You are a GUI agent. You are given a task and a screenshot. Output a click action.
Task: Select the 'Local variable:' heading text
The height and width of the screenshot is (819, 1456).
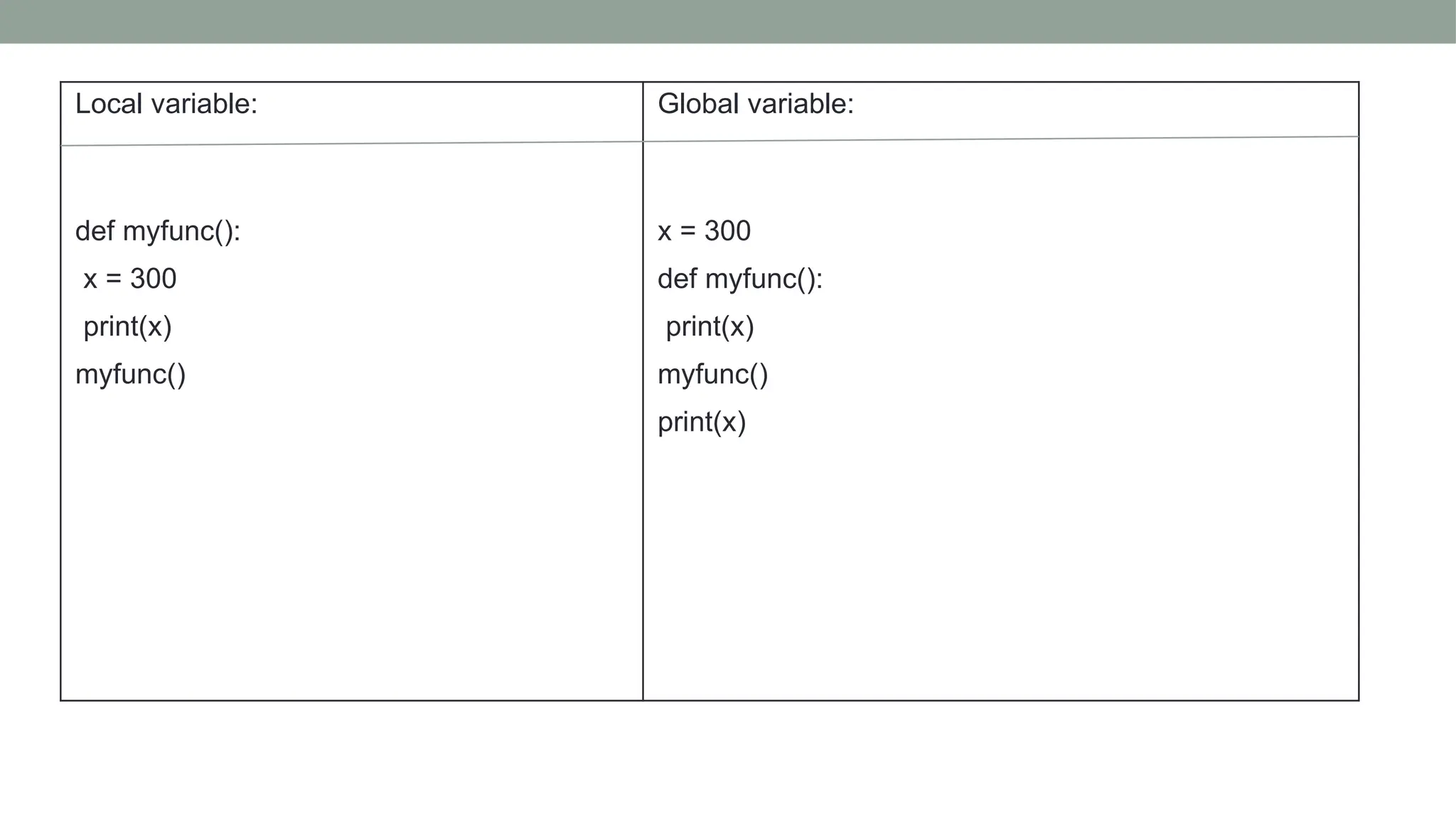[x=166, y=104]
